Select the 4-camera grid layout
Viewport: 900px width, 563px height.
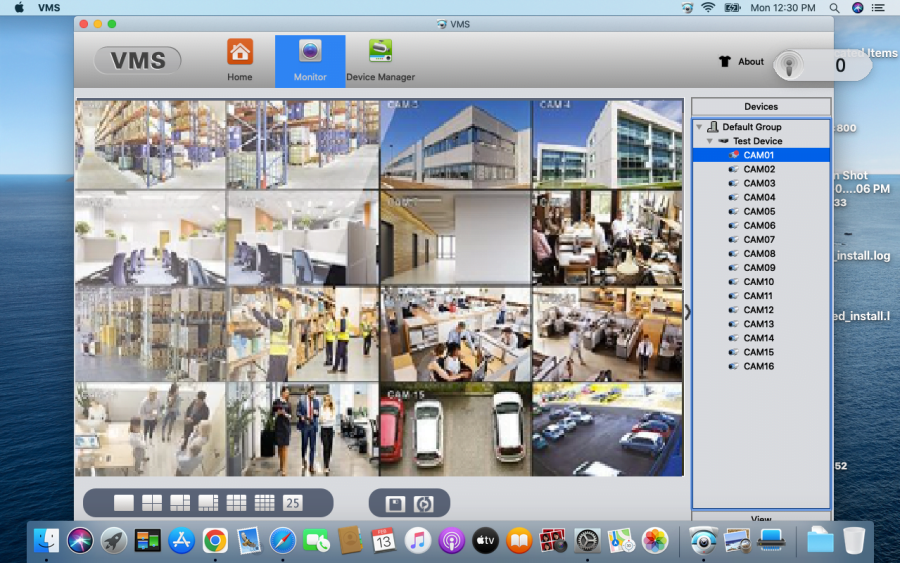[152, 503]
